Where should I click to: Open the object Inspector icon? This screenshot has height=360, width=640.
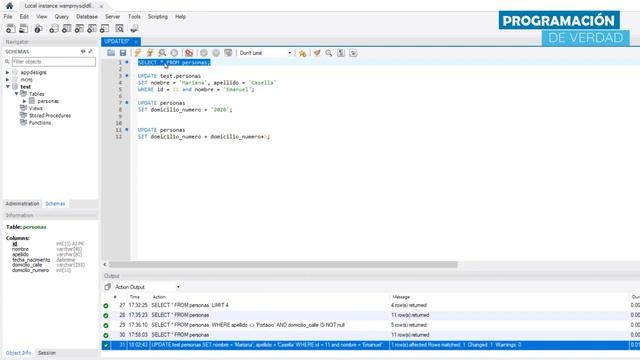click(x=39, y=29)
